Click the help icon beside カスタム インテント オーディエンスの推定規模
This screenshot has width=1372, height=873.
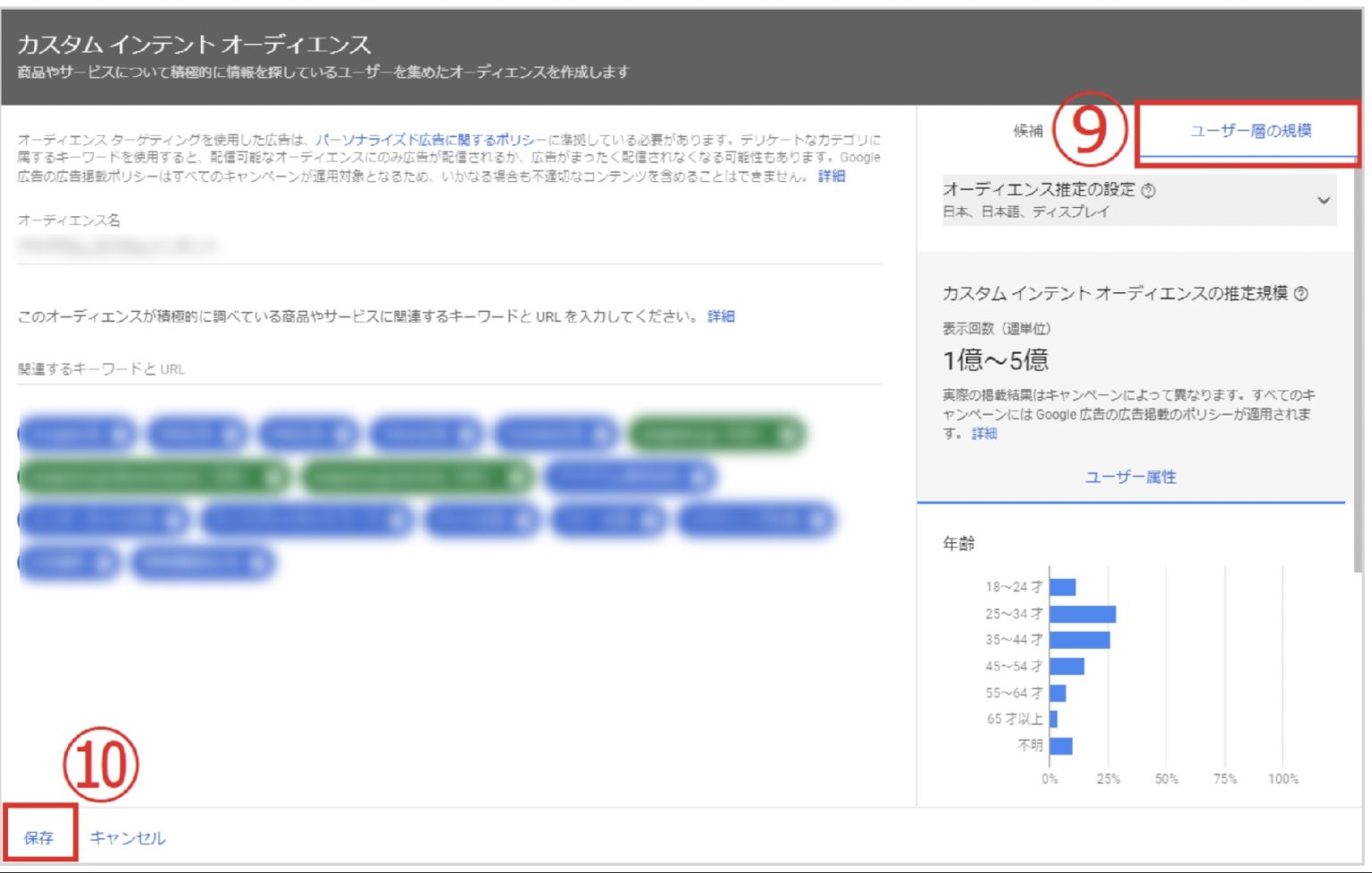click(x=1301, y=294)
